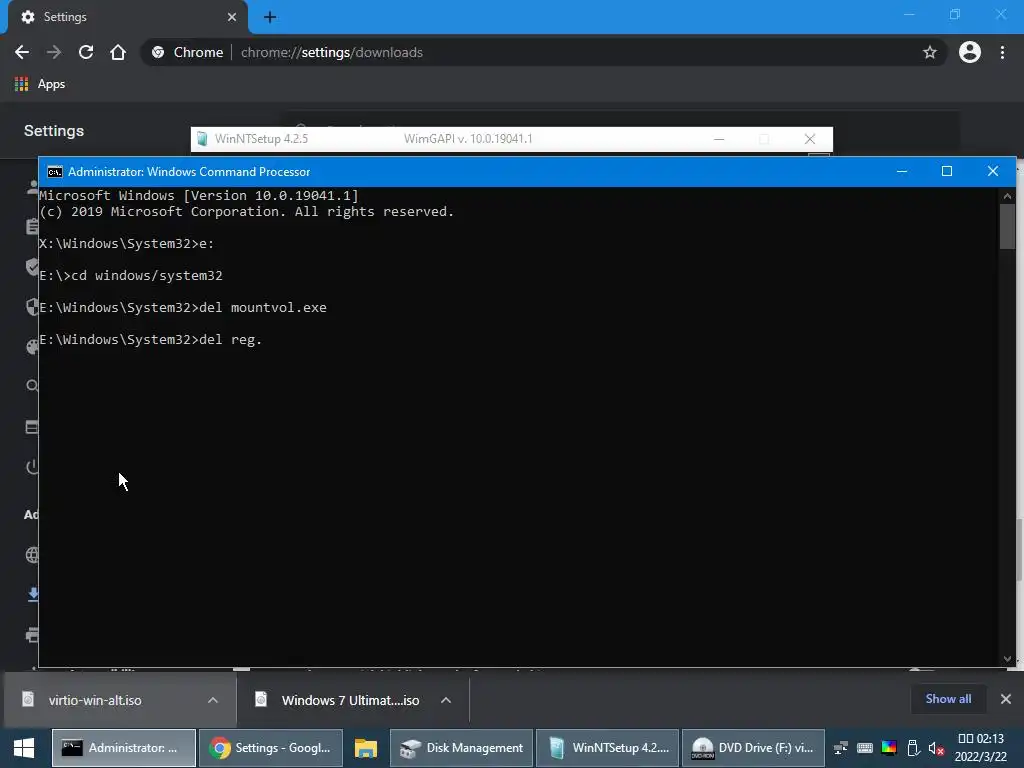The height and width of the screenshot is (768, 1024).
Task: Click the command prompt scrollbar thumb
Action: pyautogui.click(x=1007, y=227)
